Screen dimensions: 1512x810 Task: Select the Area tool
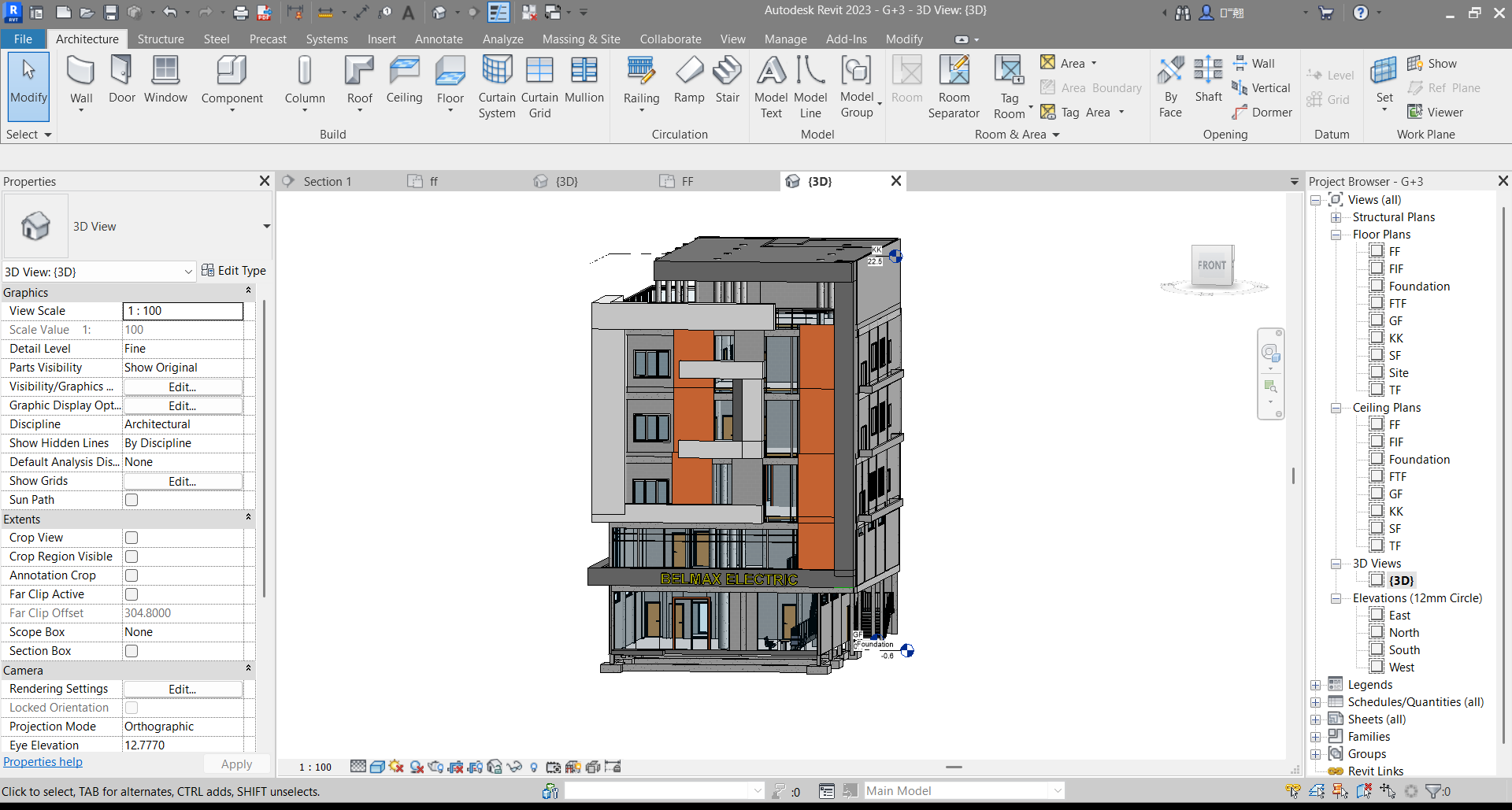pos(1069,63)
